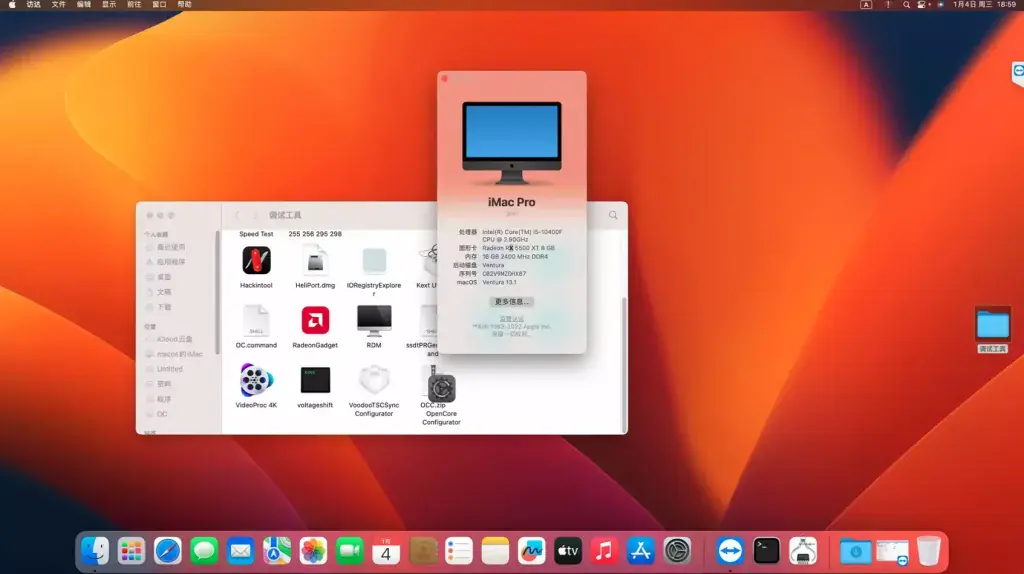Open Music from the Dock
1024x574 pixels.
click(604, 551)
